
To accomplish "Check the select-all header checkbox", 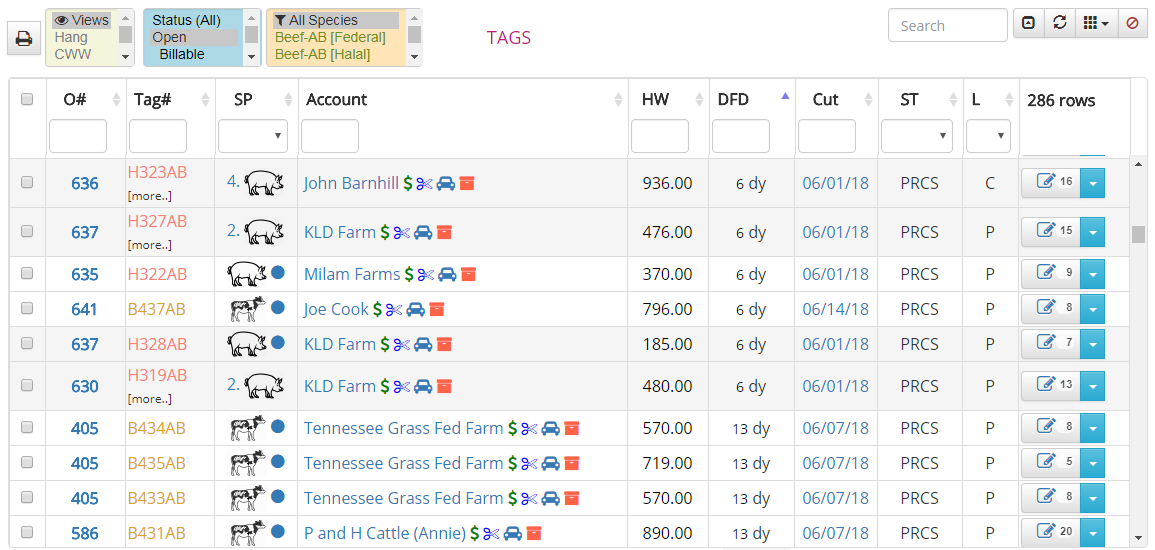I will pos(27,99).
